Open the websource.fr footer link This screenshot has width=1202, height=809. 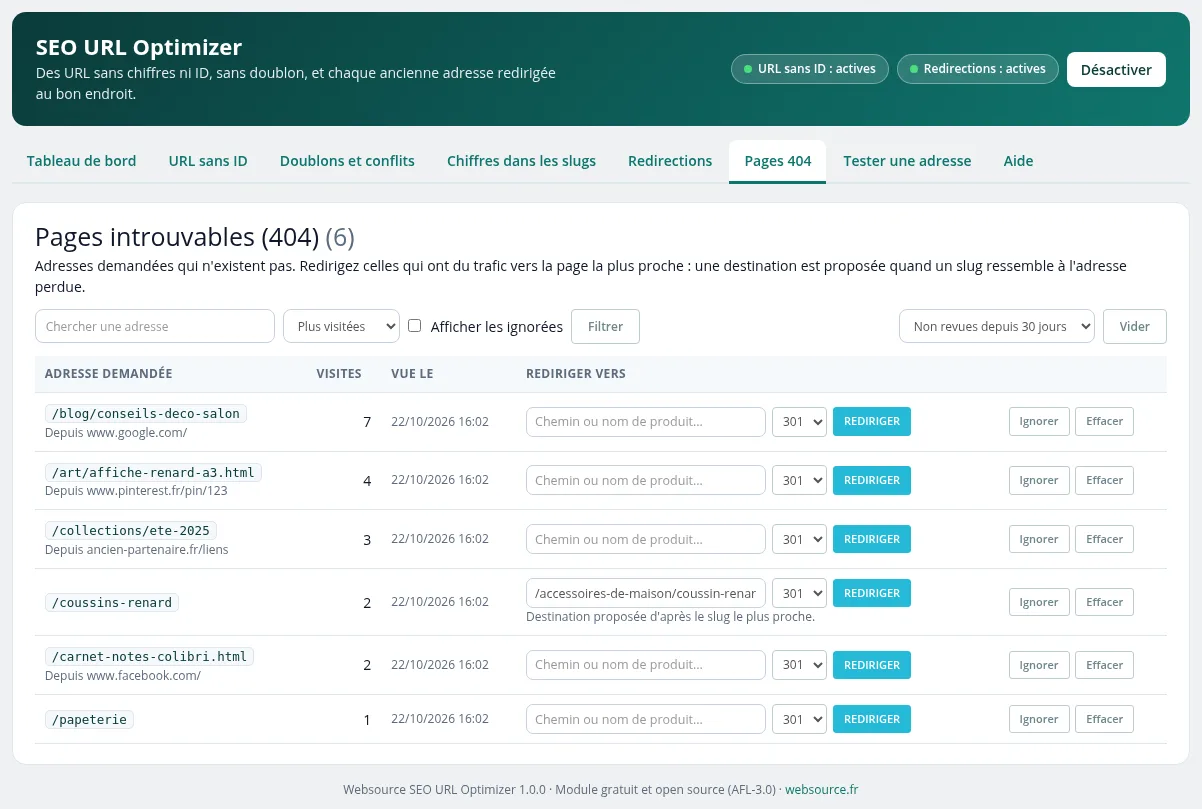click(x=821, y=789)
